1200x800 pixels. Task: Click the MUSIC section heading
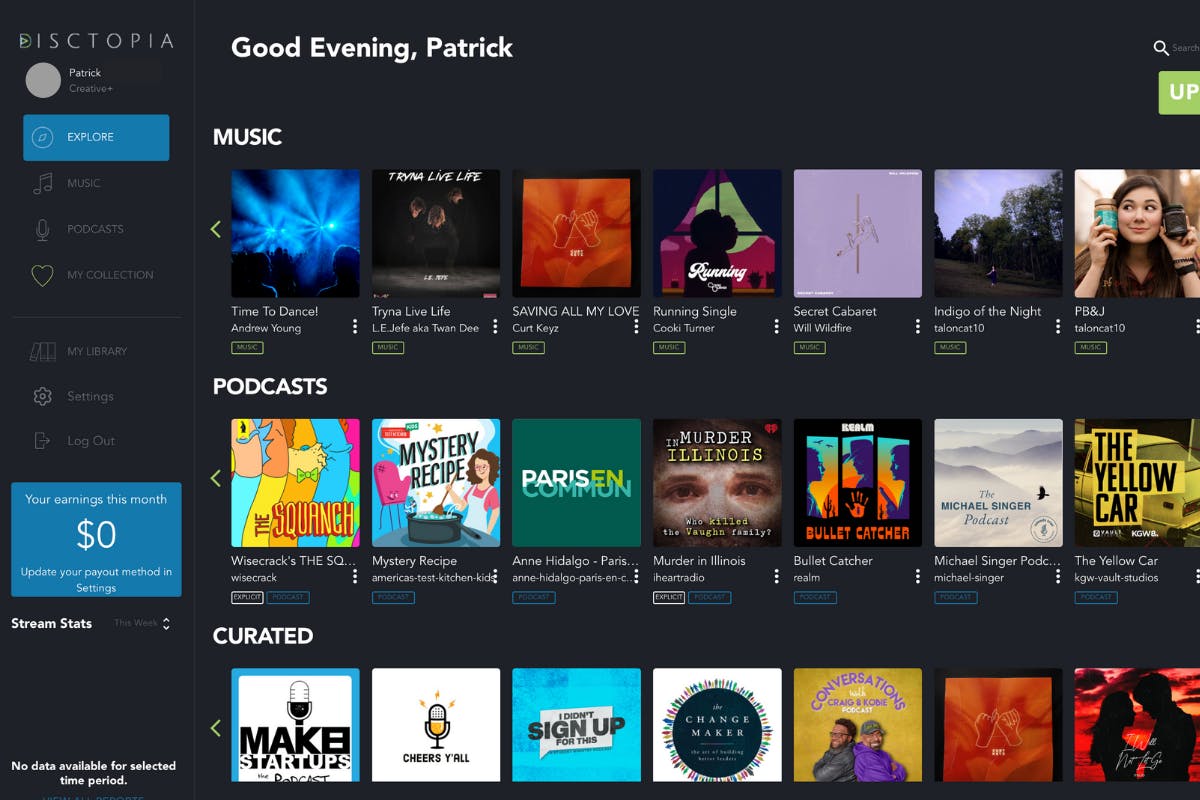(x=247, y=137)
